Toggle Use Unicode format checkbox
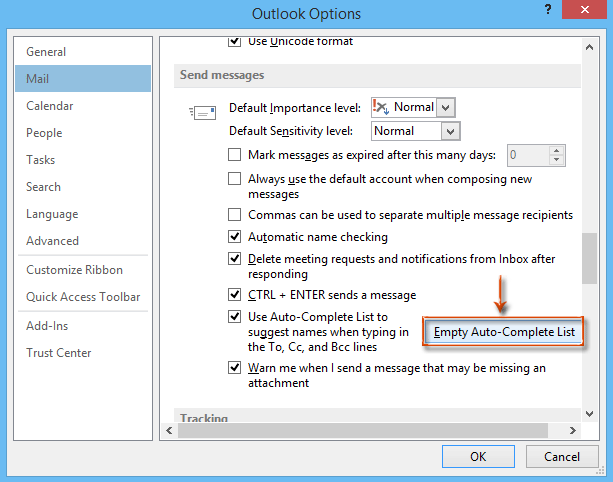The height and width of the screenshot is (482, 613). pos(234,41)
